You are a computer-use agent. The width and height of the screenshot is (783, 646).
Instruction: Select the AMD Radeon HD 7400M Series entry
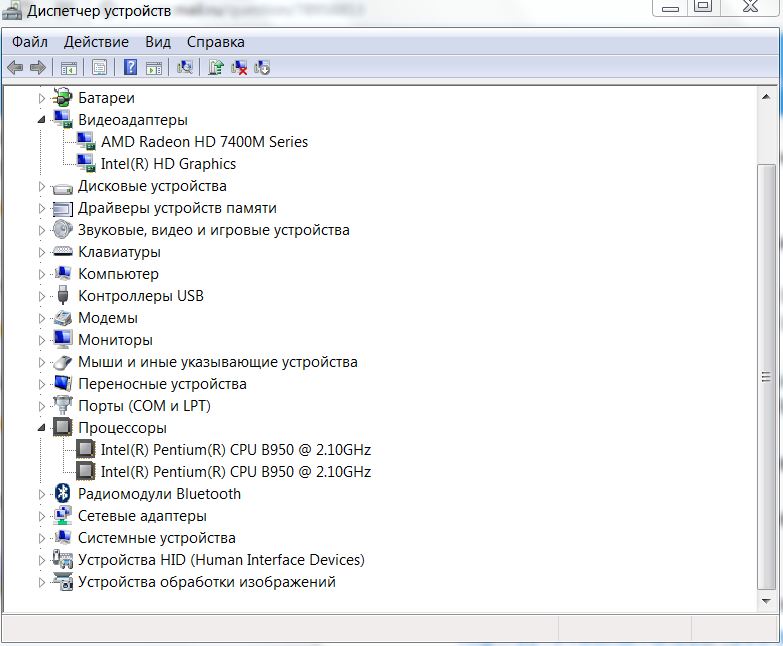click(204, 142)
